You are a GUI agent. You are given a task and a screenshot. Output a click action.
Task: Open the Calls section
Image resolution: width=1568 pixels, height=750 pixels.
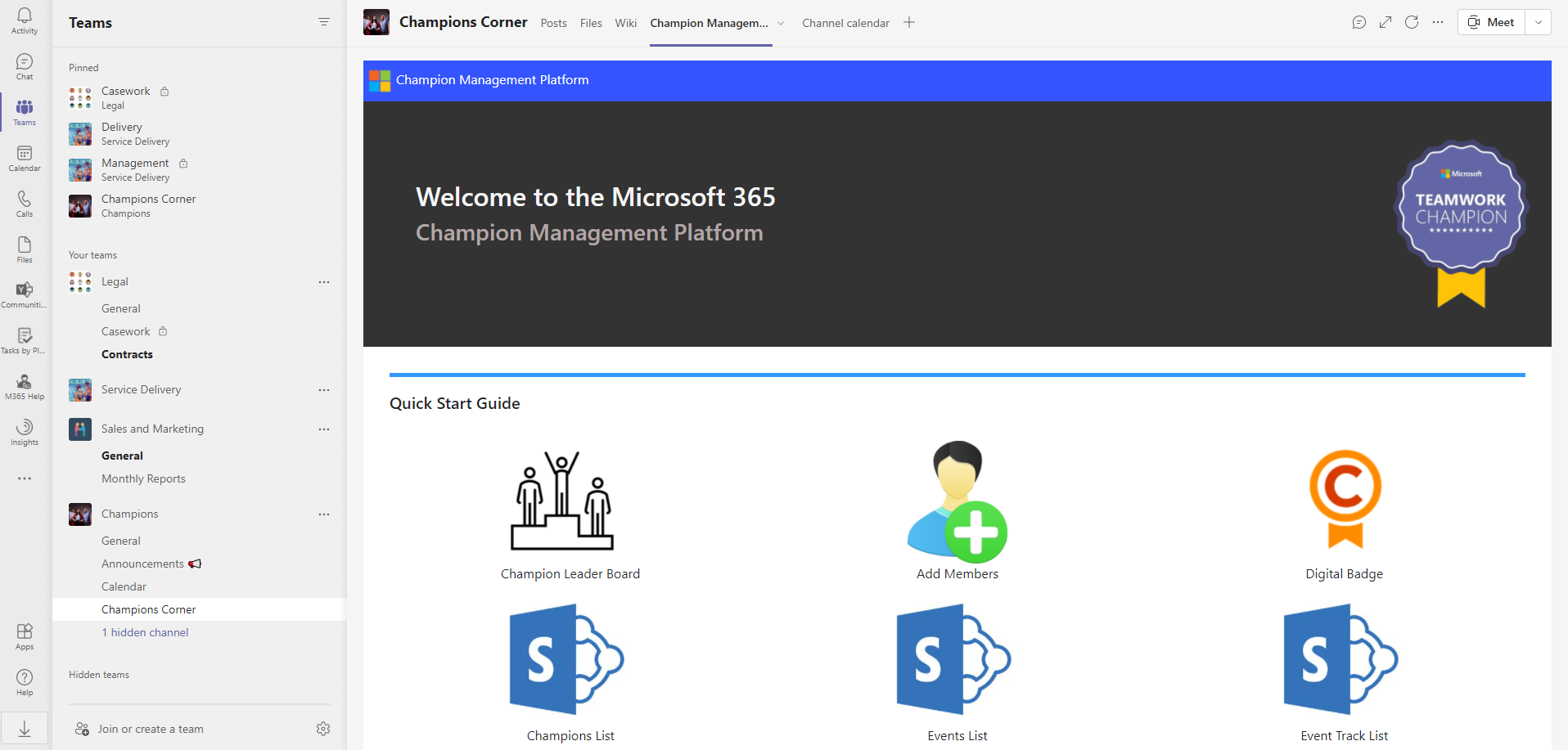24,203
